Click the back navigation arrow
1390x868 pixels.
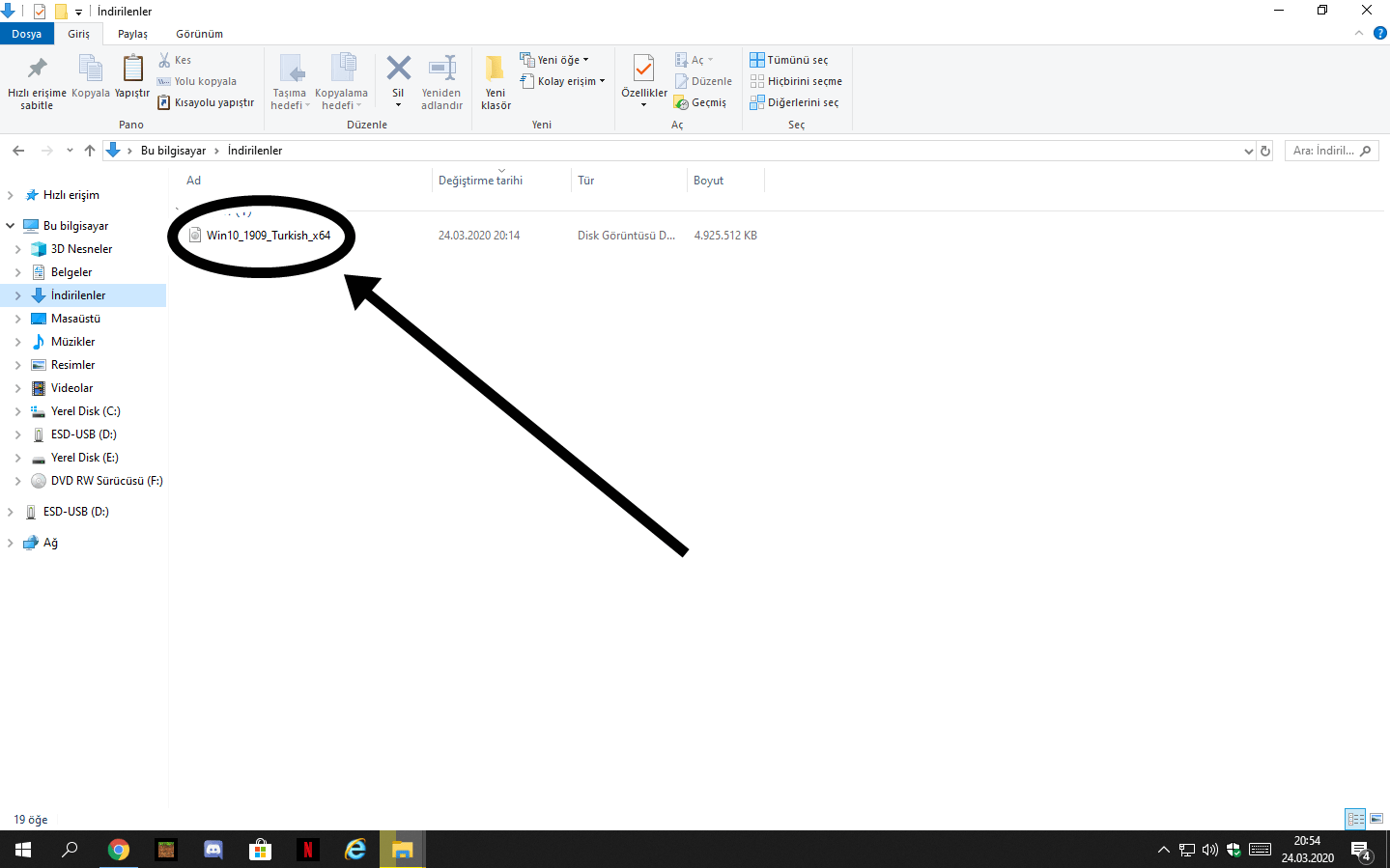pos(18,151)
